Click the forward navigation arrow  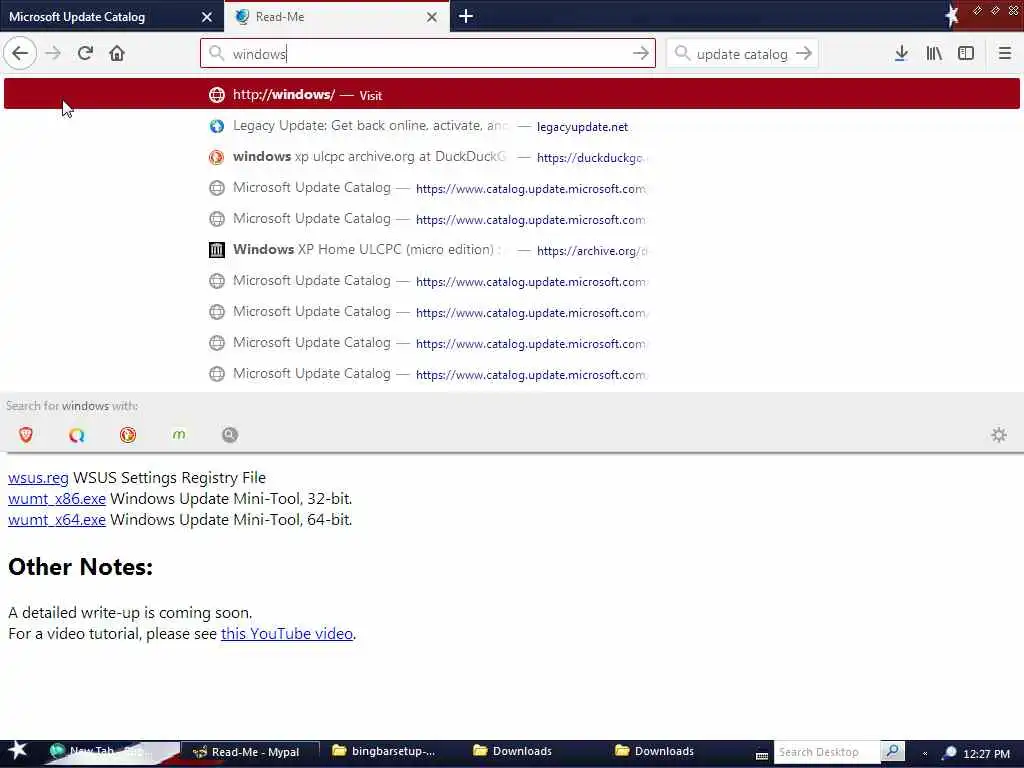tap(53, 54)
